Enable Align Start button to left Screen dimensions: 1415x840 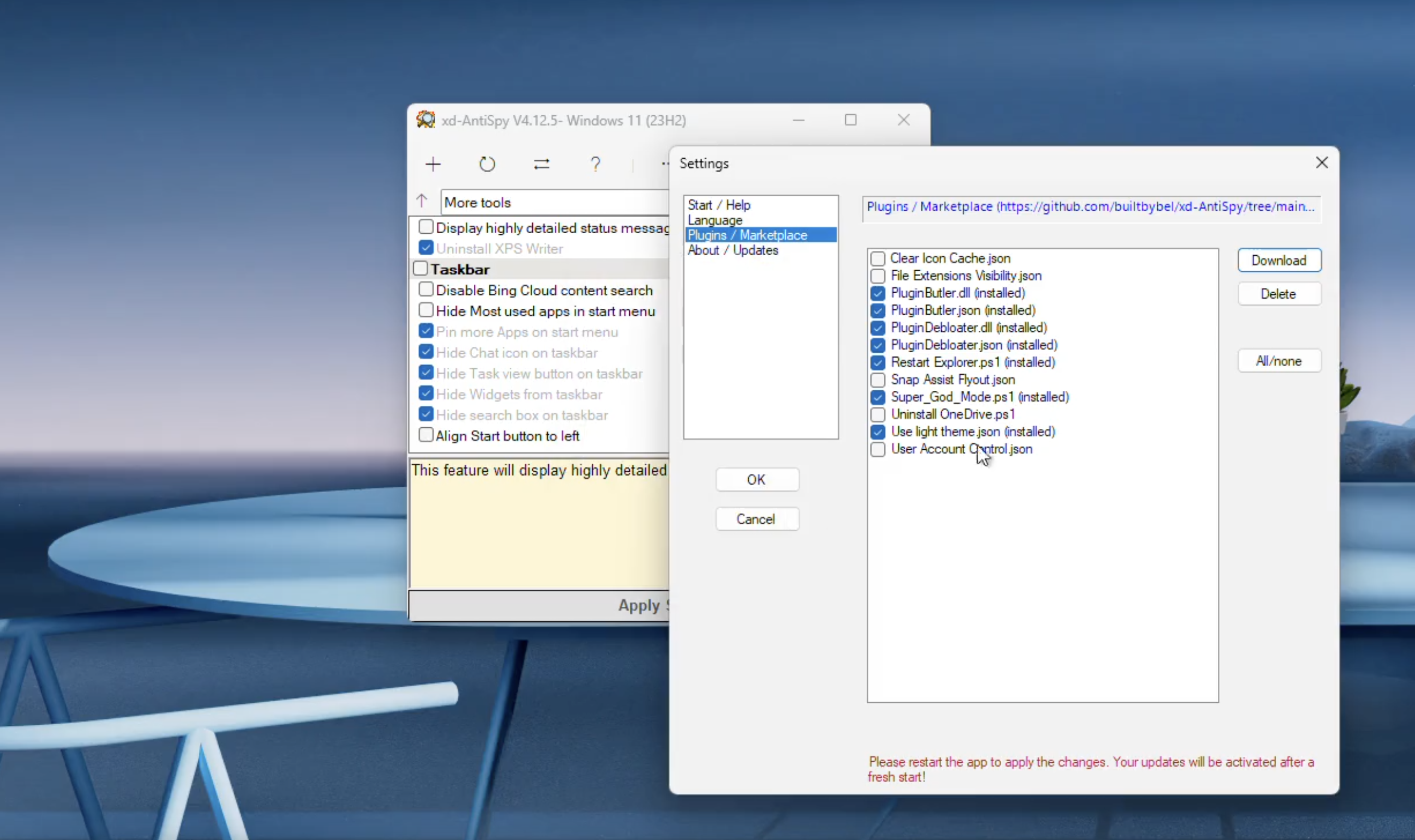click(x=426, y=435)
